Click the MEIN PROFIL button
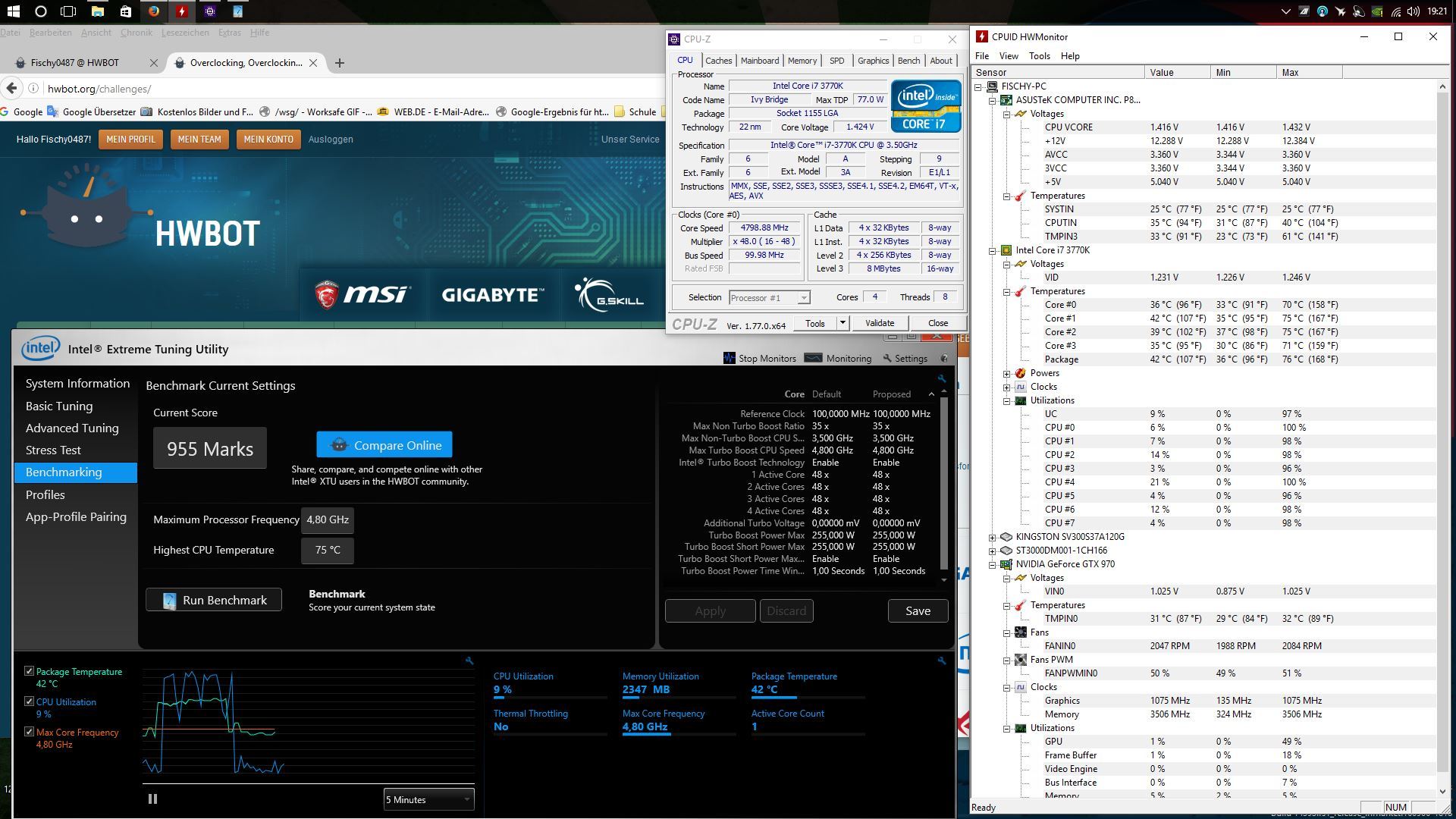 click(130, 140)
